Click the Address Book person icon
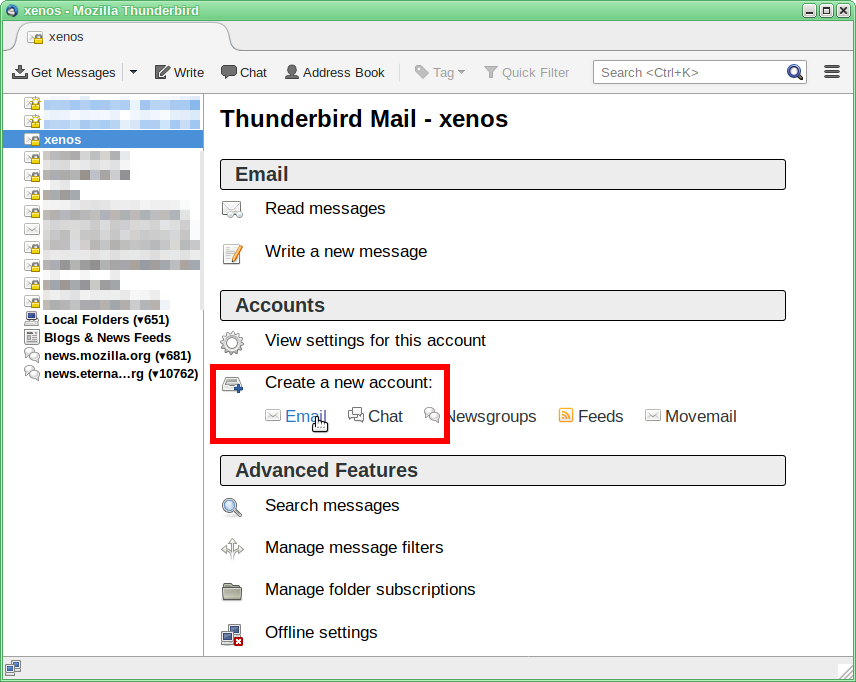856x682 pixels. [x=292, y=72]
